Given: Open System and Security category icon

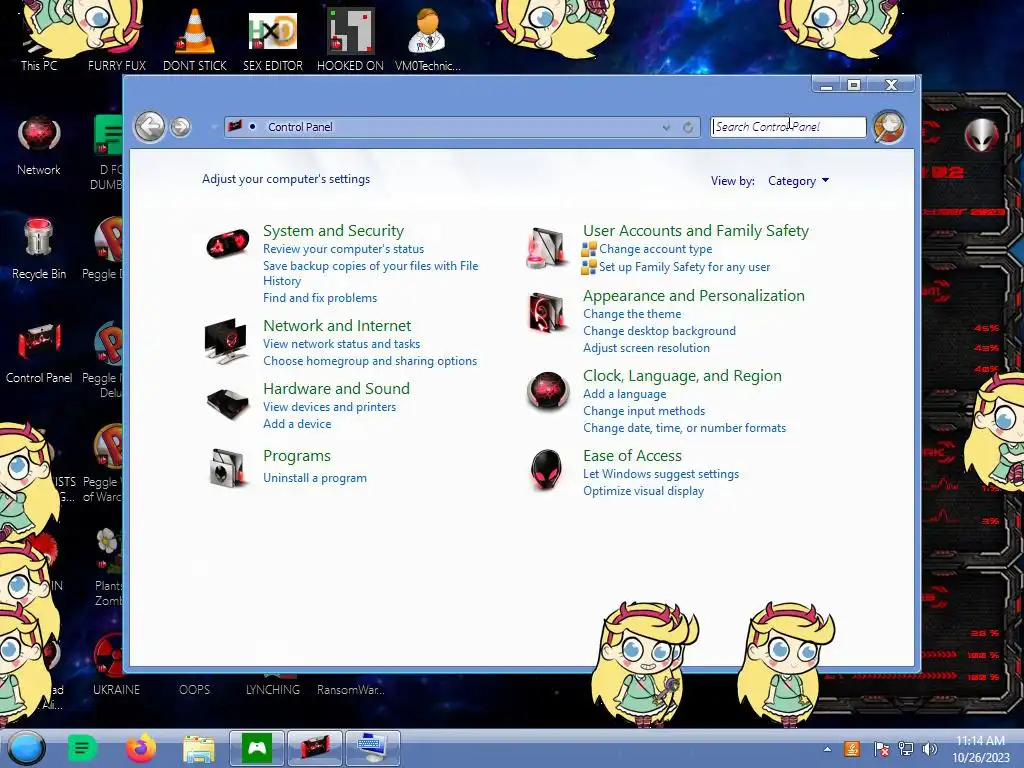Looking at the screenshot, I should click(x=227, y=243).
